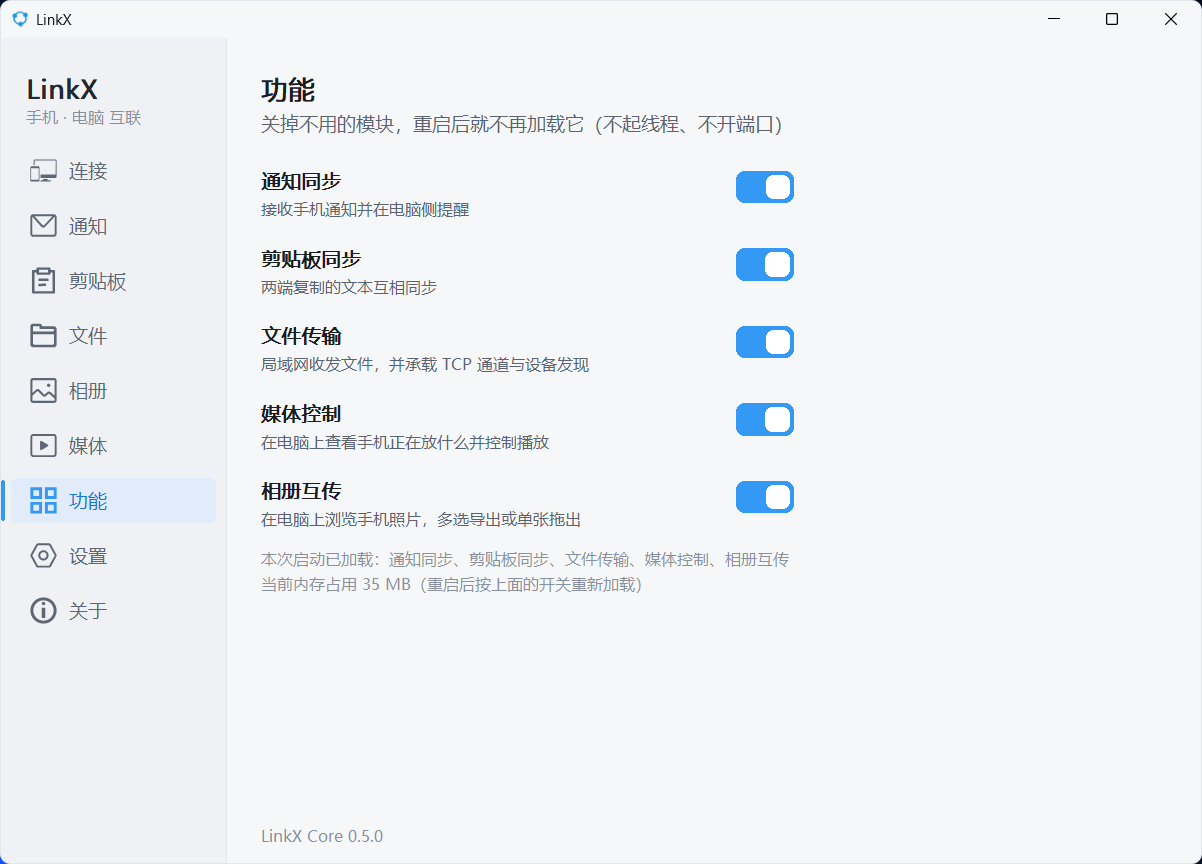Screen dimensions: 1202x864
Task: Click subtitle 关掉不用的模块 under heading
Action: tap(521, 125)
